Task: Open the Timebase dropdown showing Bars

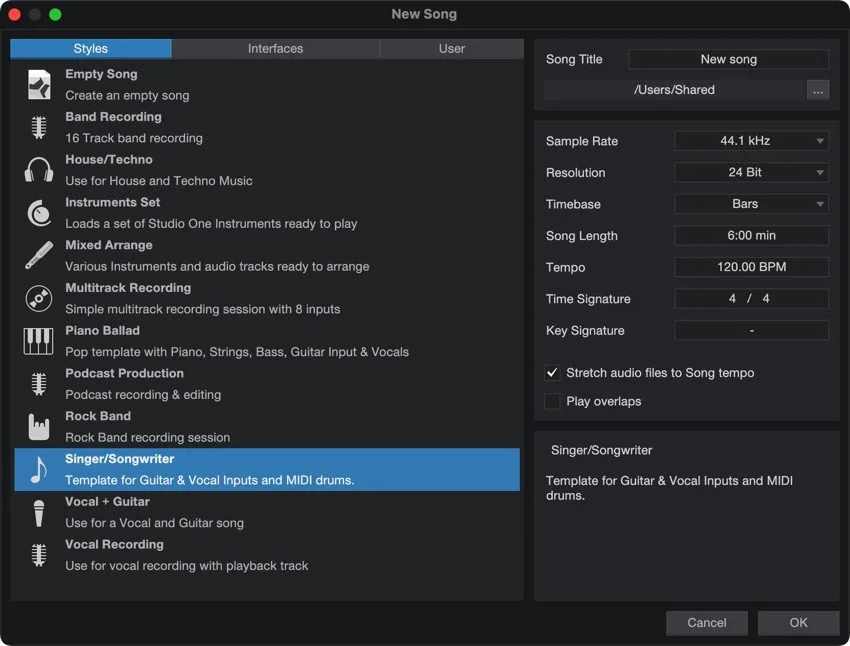Action: pyautogui.click(x=751, y=204)
